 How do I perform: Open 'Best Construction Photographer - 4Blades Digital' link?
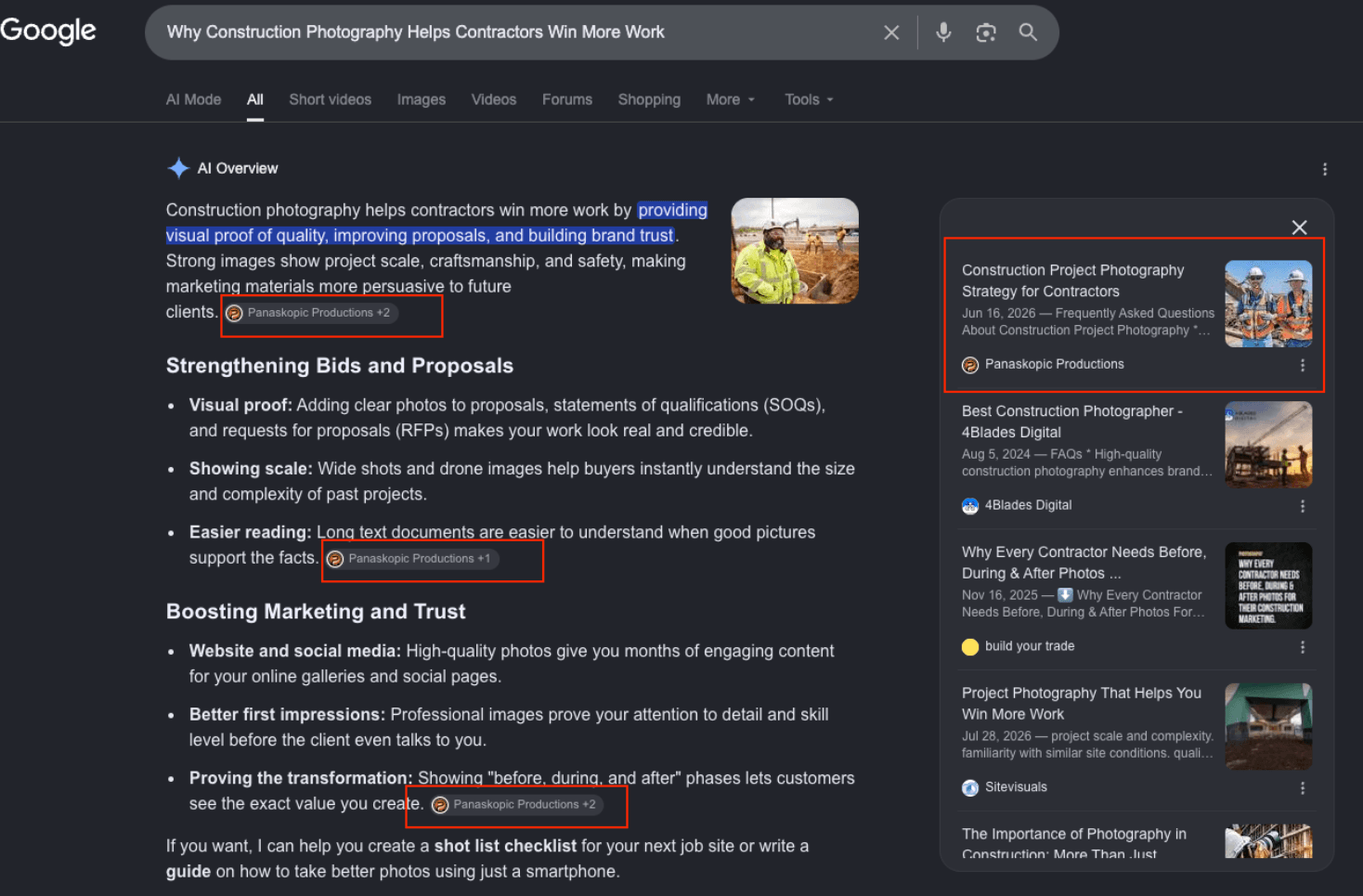coord(1072,422)
